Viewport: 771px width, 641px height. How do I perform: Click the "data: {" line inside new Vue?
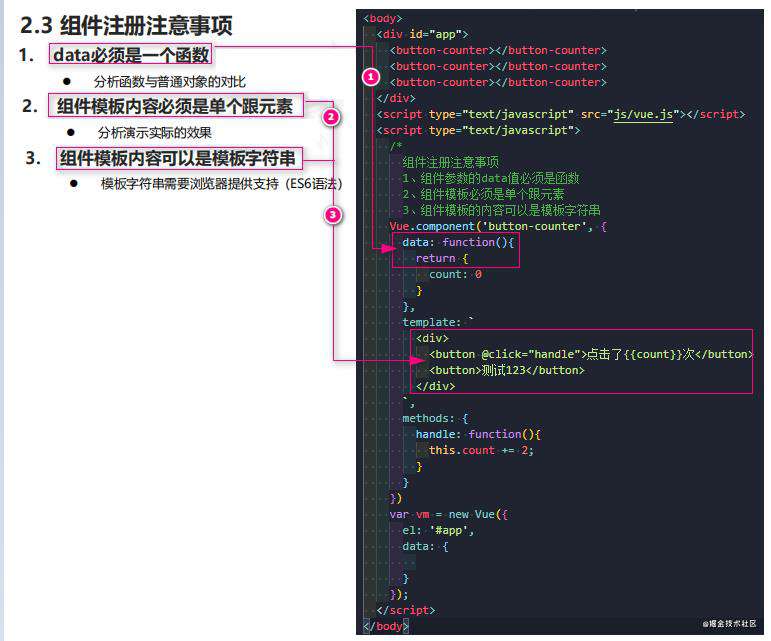click(x=425, y=547)
